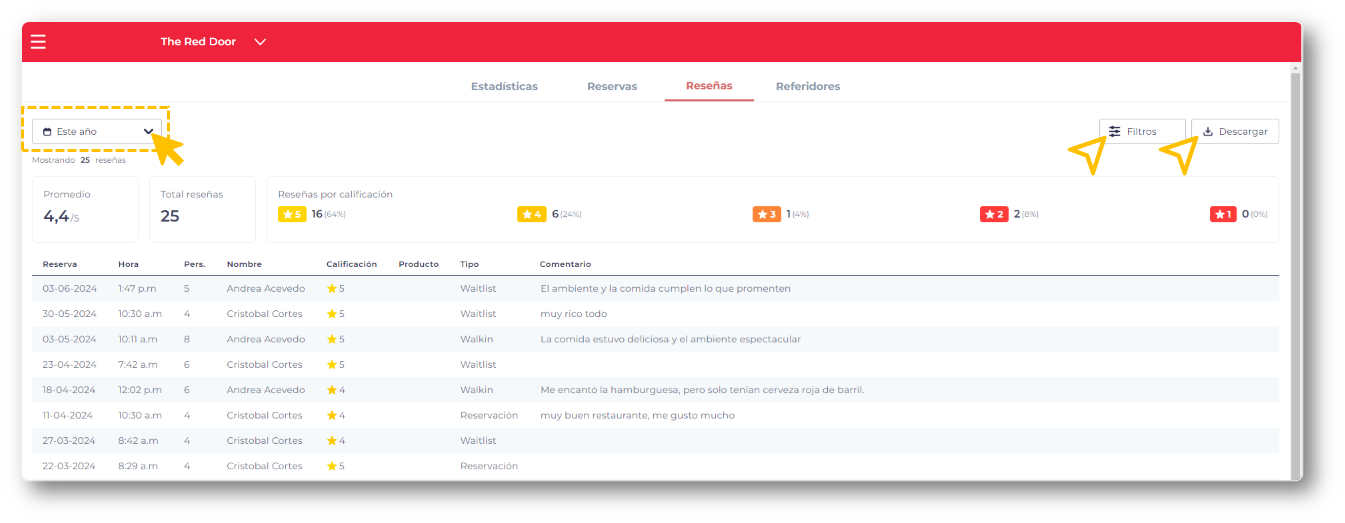Sort by Nombre column header
Screen dimensions: 1345x523
tap(244, 264)
